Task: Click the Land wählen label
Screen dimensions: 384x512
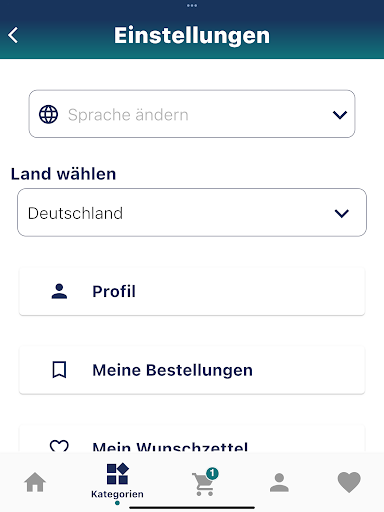Action: [x=63, y=174]
